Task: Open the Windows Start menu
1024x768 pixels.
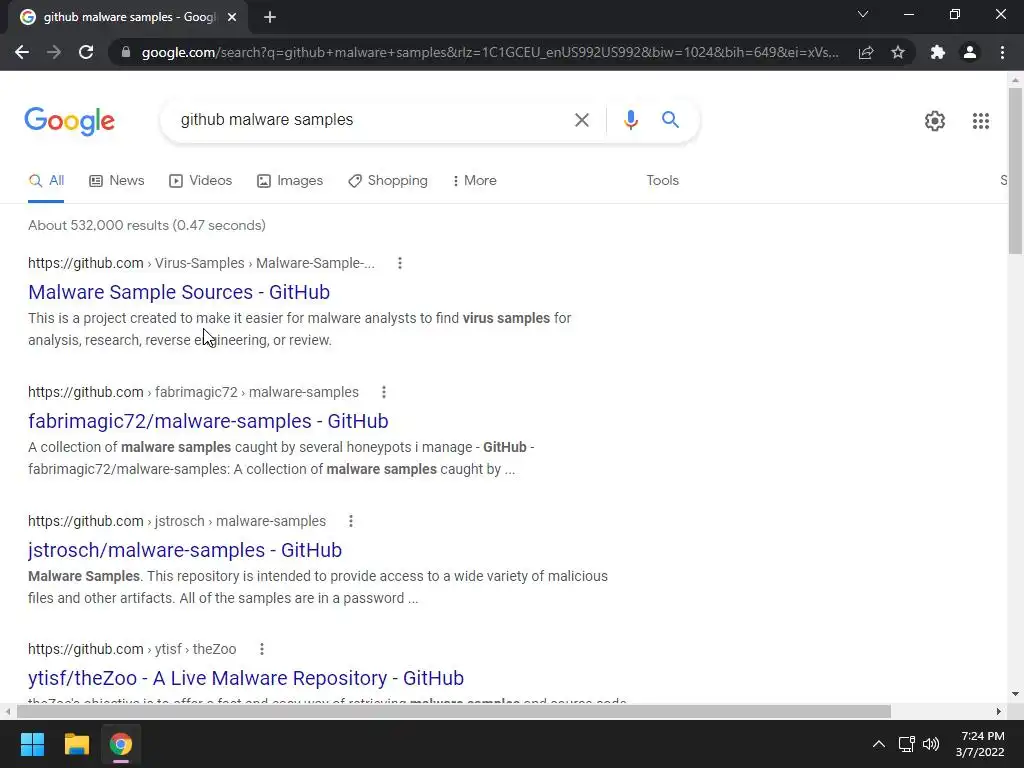Action: [32, 744]
